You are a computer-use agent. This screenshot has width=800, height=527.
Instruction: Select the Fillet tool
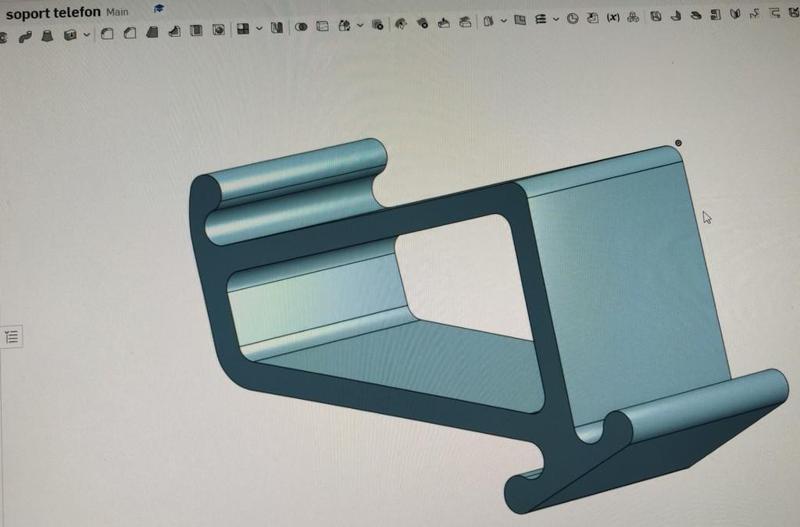click(x=107, y=34)
